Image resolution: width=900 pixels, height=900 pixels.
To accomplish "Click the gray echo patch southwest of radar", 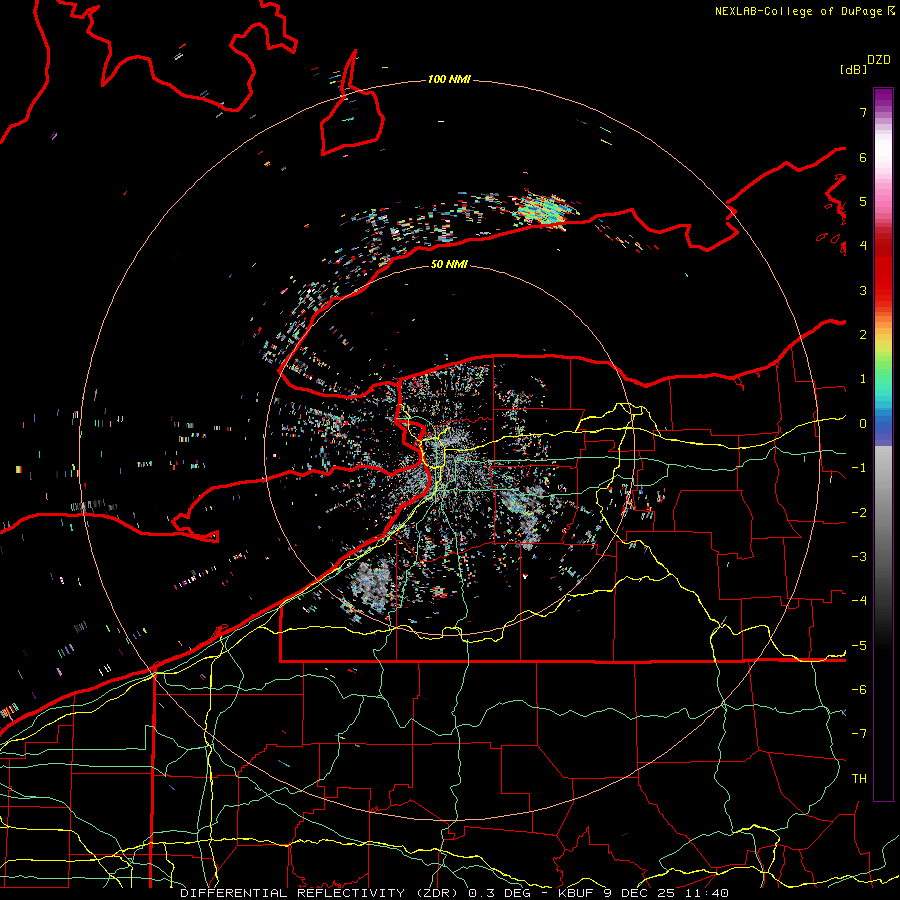I will [x=371, y=585].
